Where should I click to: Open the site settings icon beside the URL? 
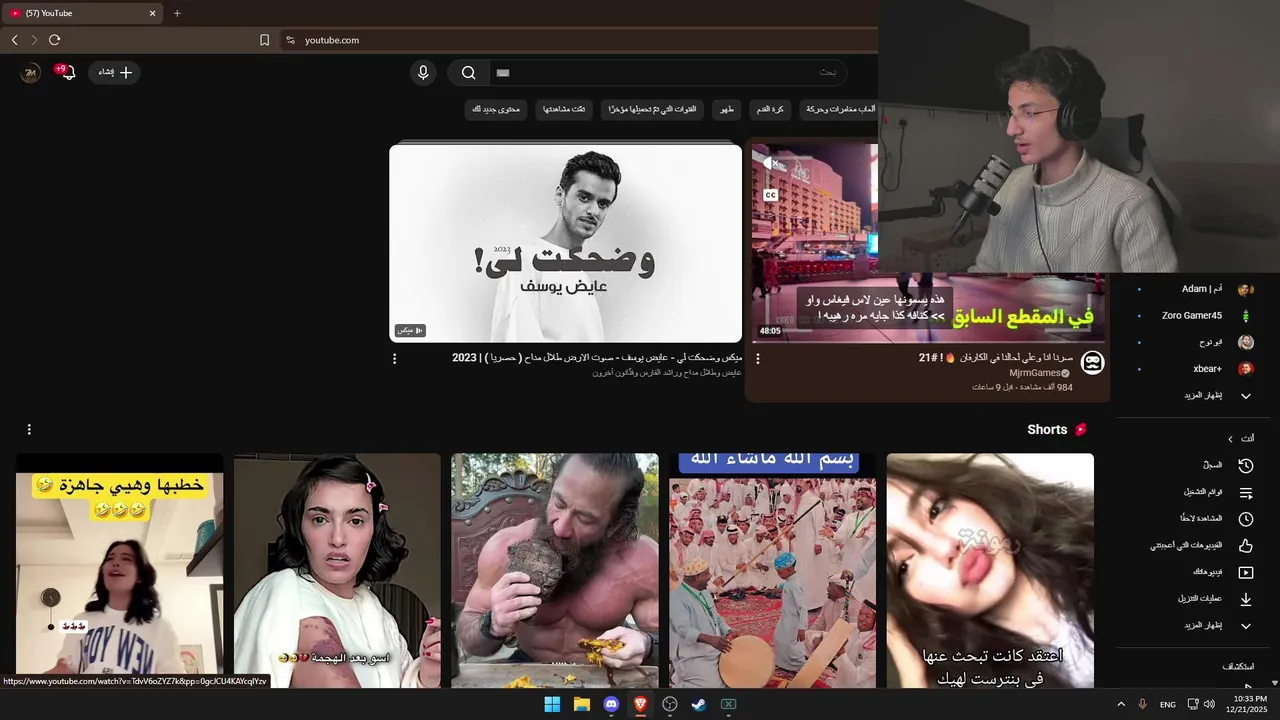[x=290, y=40]
